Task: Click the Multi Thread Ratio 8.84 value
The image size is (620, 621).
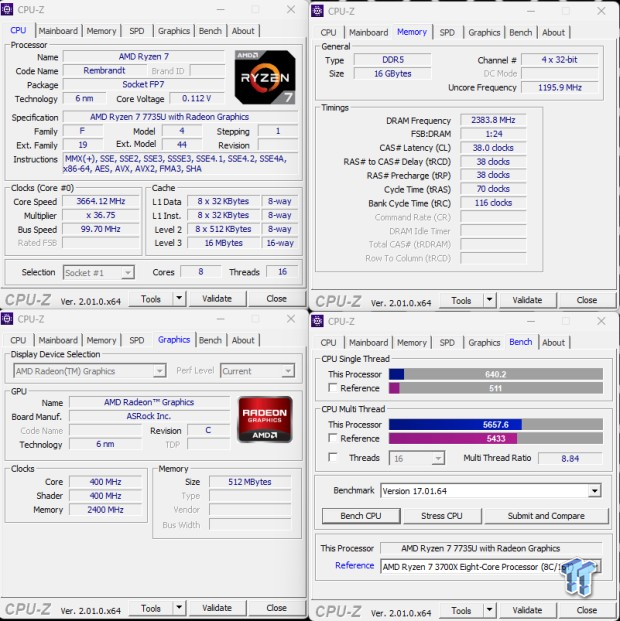Action: pos(570,459)
